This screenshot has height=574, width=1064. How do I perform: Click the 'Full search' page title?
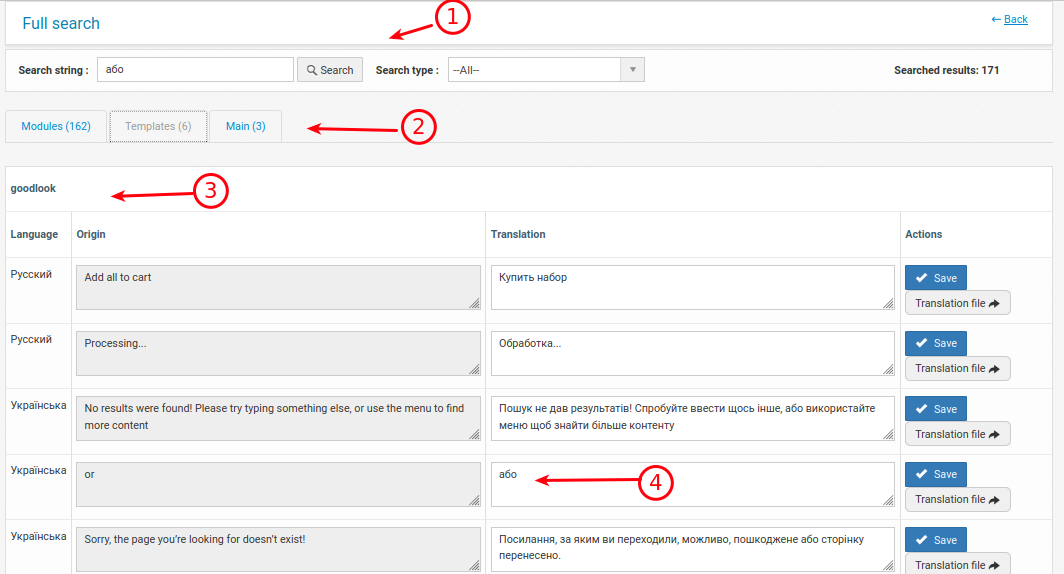pos(61,23)
